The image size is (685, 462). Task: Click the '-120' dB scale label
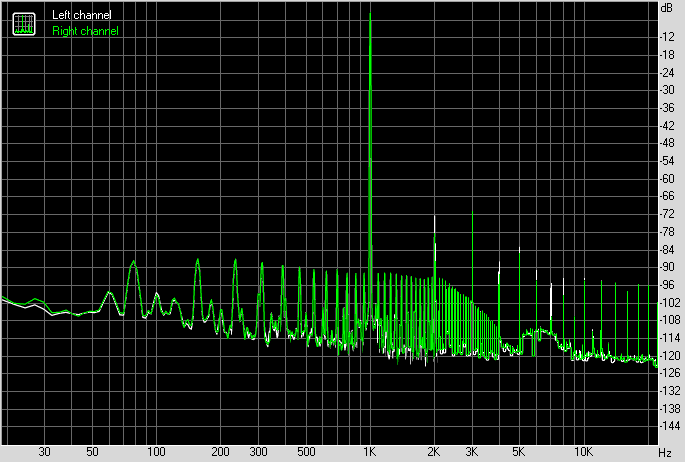tap(669, 355)
